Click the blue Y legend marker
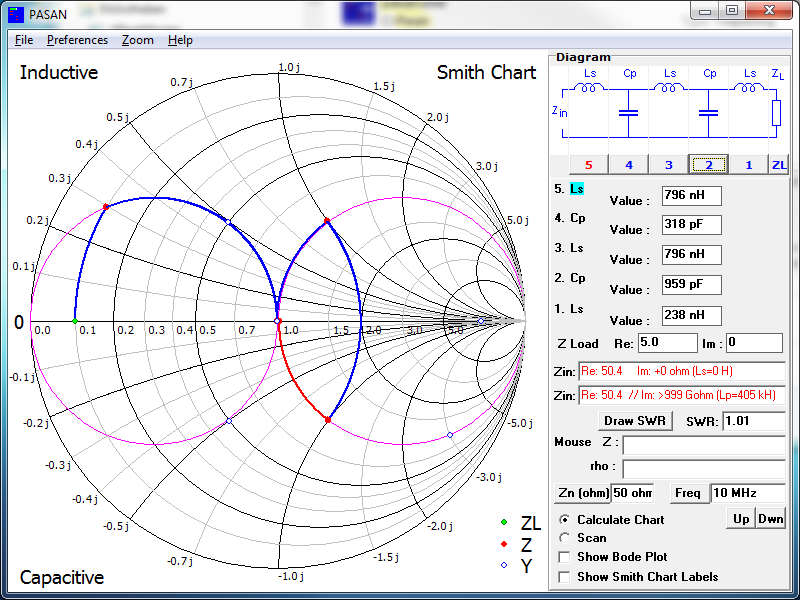Viewport: 800px width, 600px height. [x=504, y=565]
